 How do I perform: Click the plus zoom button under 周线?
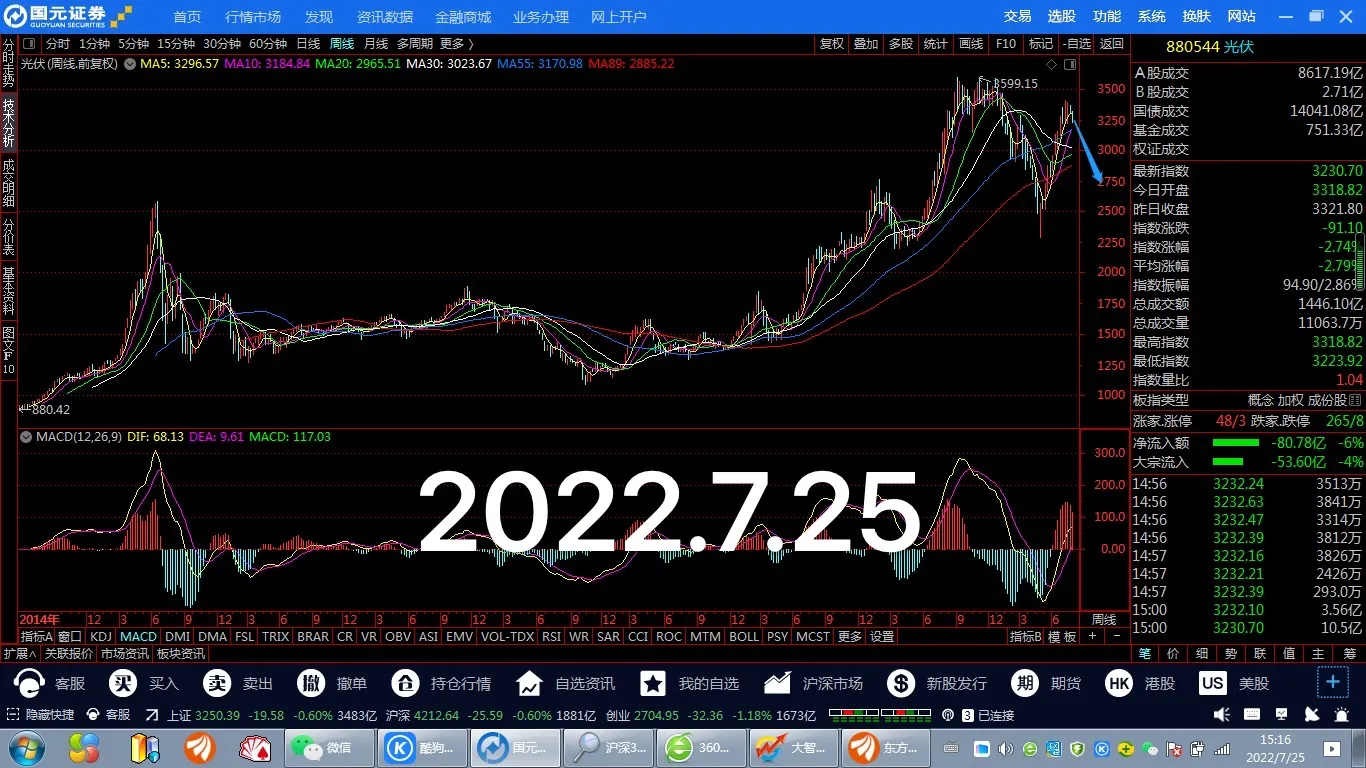point(1092,636)
